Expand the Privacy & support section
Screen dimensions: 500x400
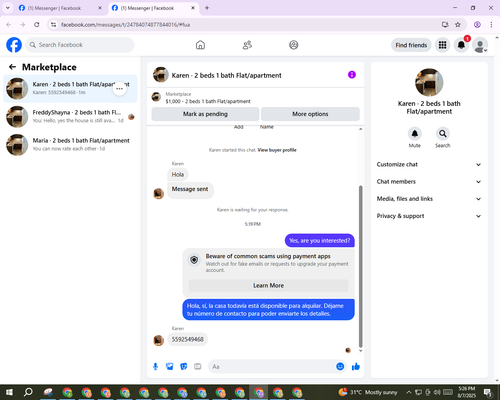tap(429, 216)
